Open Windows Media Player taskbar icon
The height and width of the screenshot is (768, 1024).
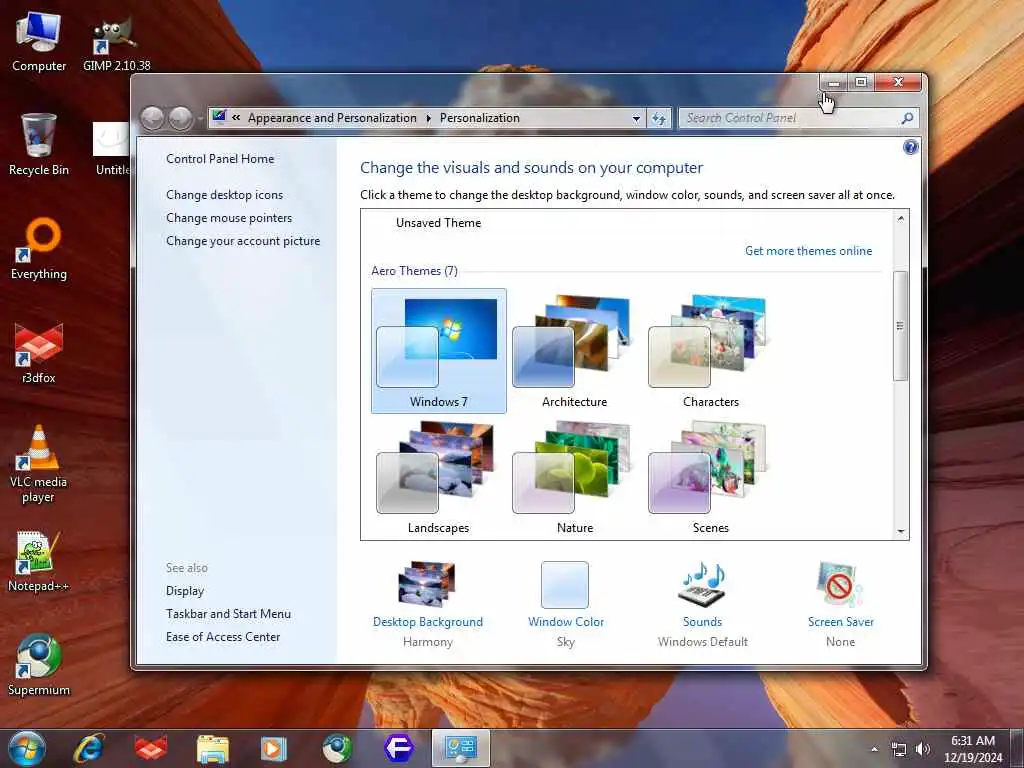point(274,748)
